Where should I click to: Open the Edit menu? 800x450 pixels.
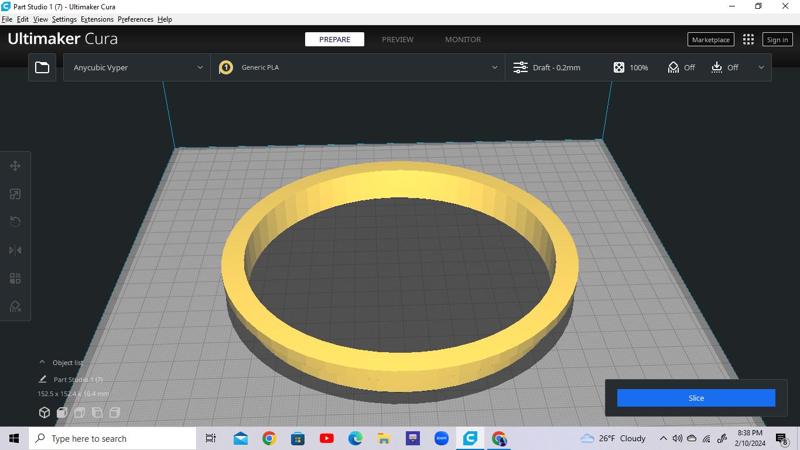tap(22, 19)
